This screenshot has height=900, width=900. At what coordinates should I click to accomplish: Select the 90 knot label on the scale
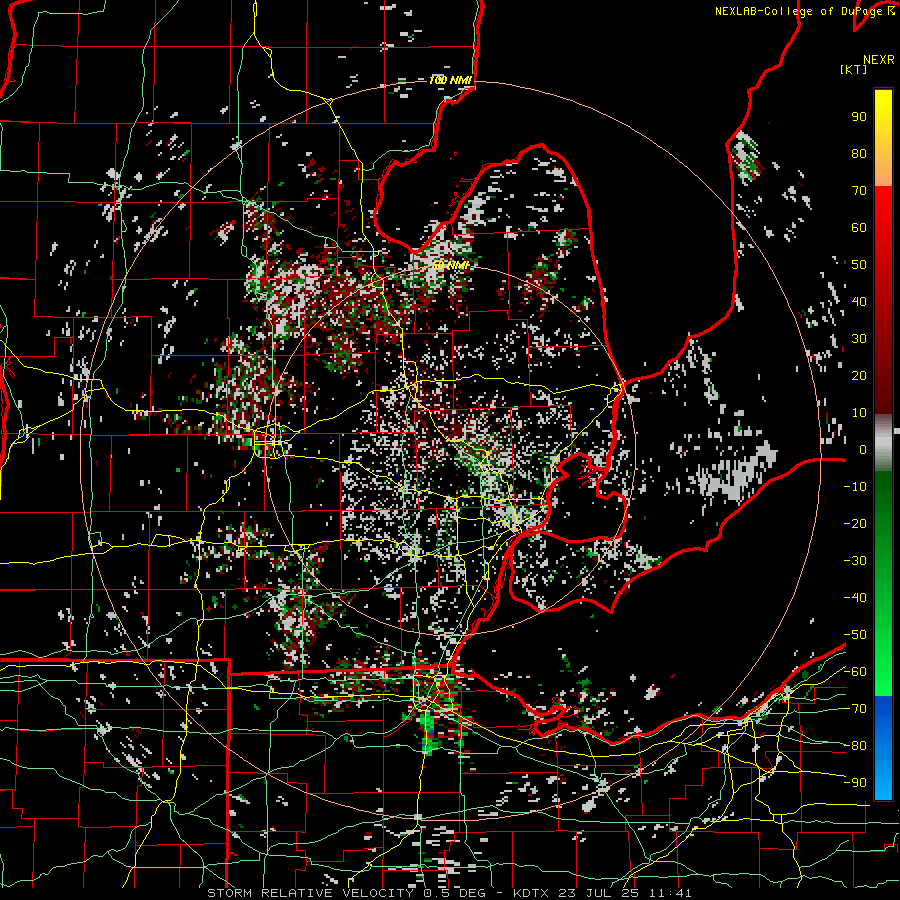(x=859, y=117)
